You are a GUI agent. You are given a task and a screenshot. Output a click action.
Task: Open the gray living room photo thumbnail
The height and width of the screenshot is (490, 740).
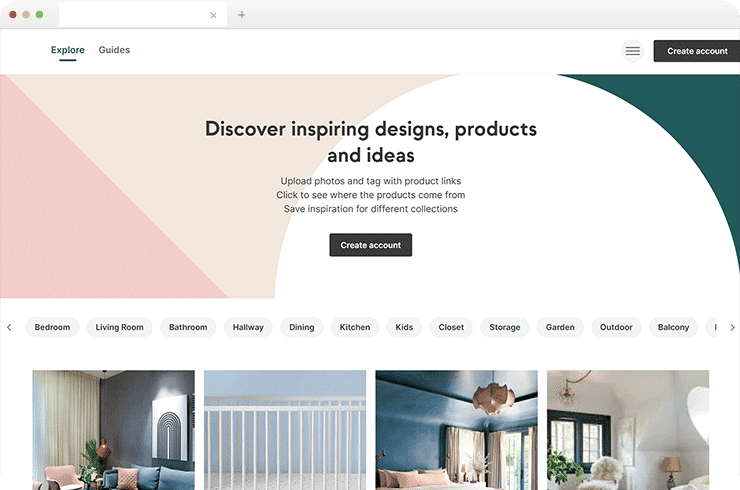point(113,430)
